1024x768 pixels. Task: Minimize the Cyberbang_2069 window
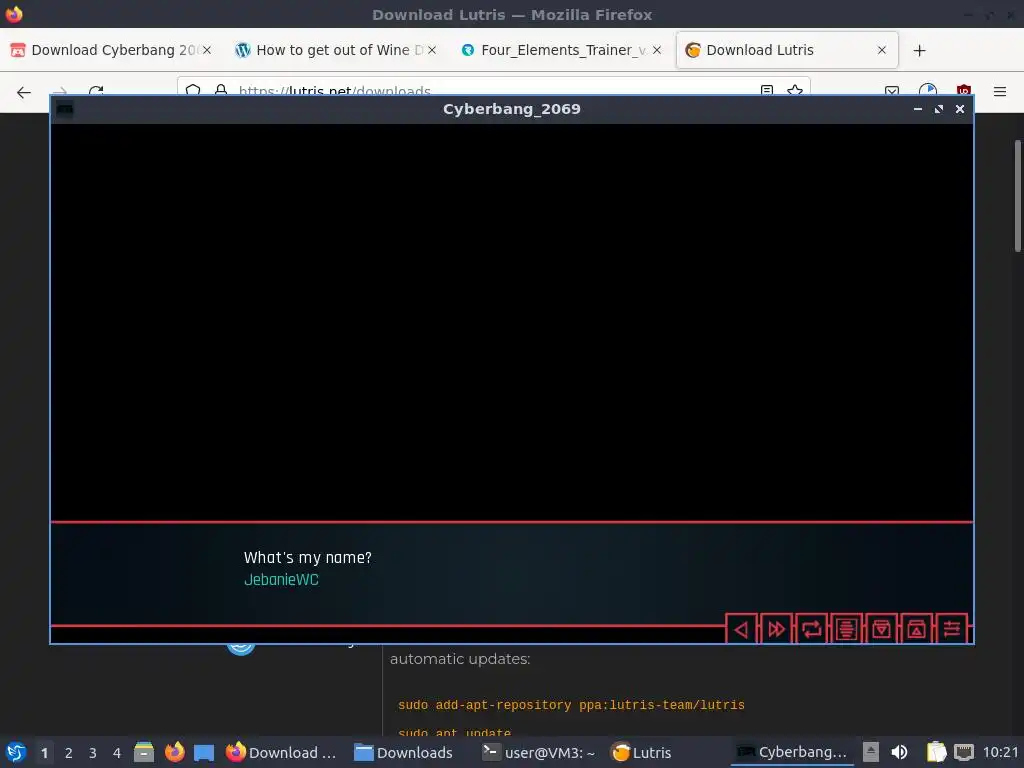(918, 109)
